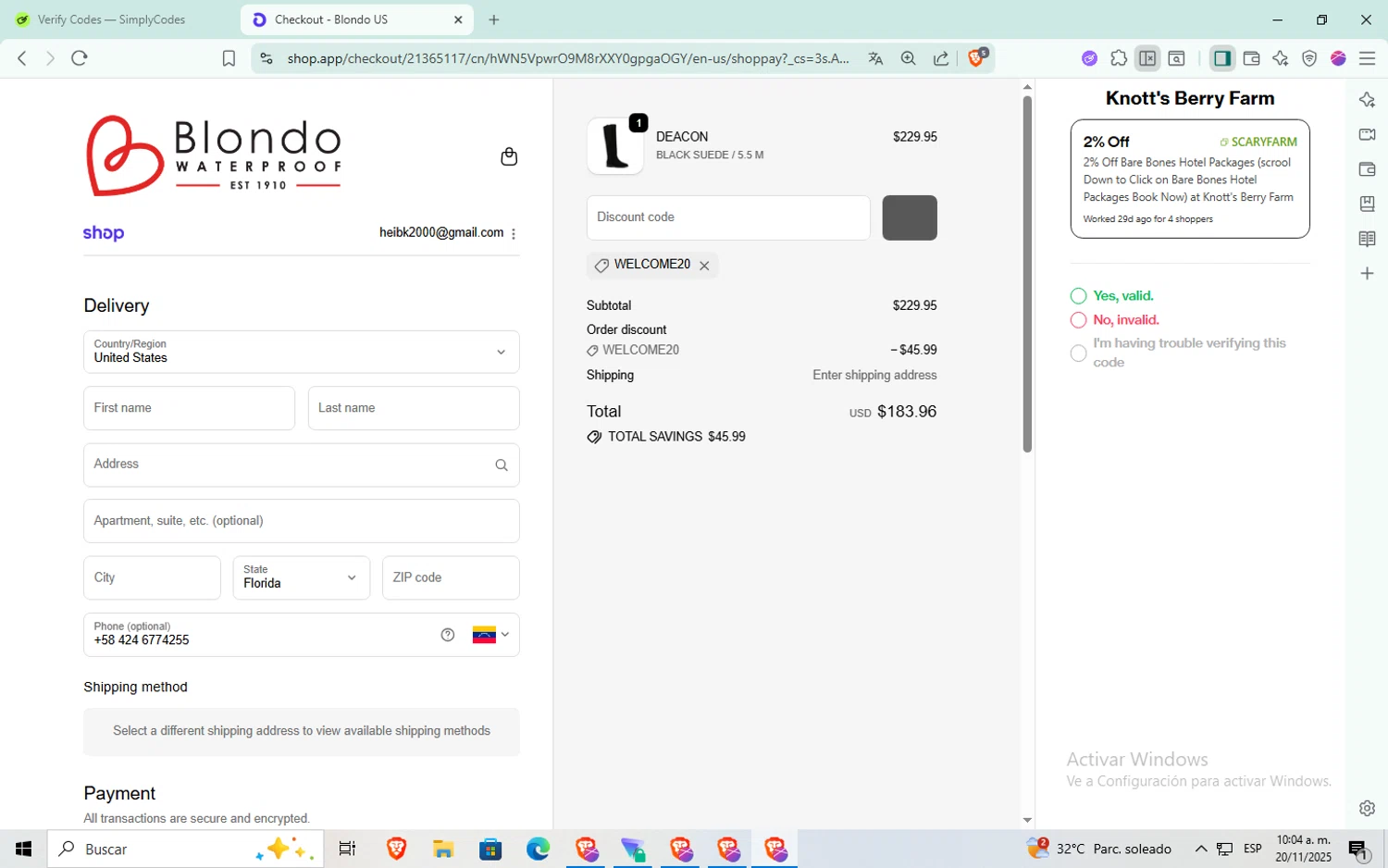
Task: Open Brave VPN shield icon
Action: 1309,58
